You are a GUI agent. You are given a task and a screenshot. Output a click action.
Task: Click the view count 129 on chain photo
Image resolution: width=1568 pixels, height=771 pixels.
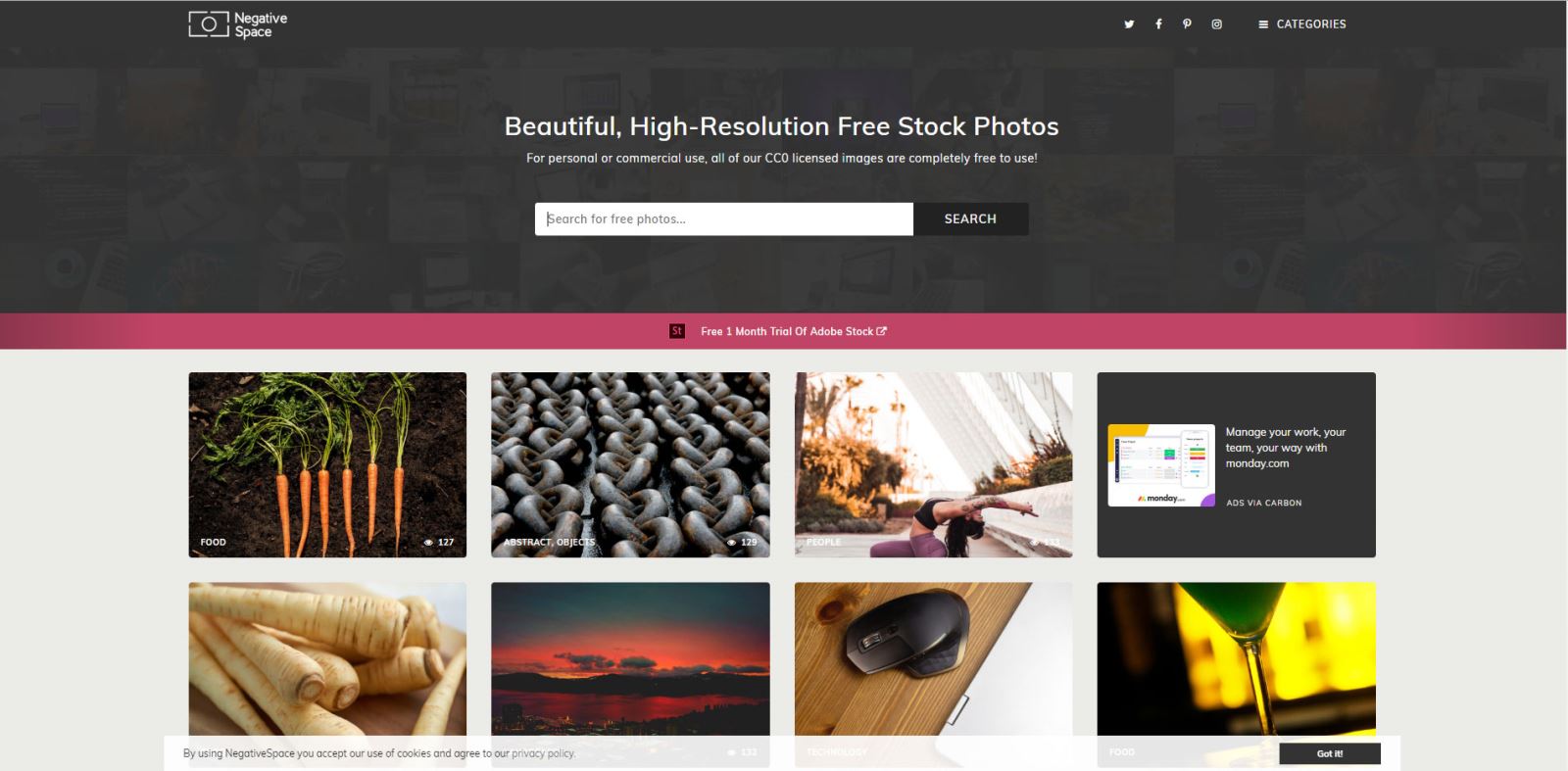tap(742, 542)
